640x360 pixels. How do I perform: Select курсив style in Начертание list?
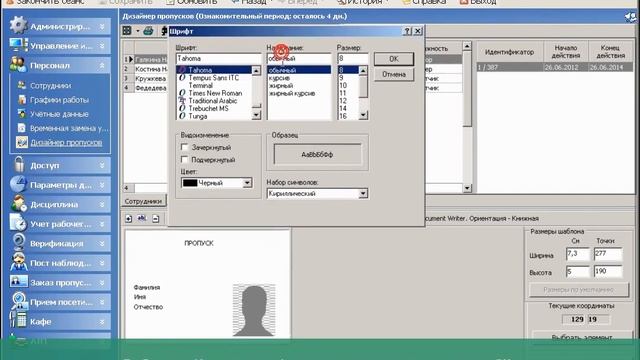[x=279, y=78]
